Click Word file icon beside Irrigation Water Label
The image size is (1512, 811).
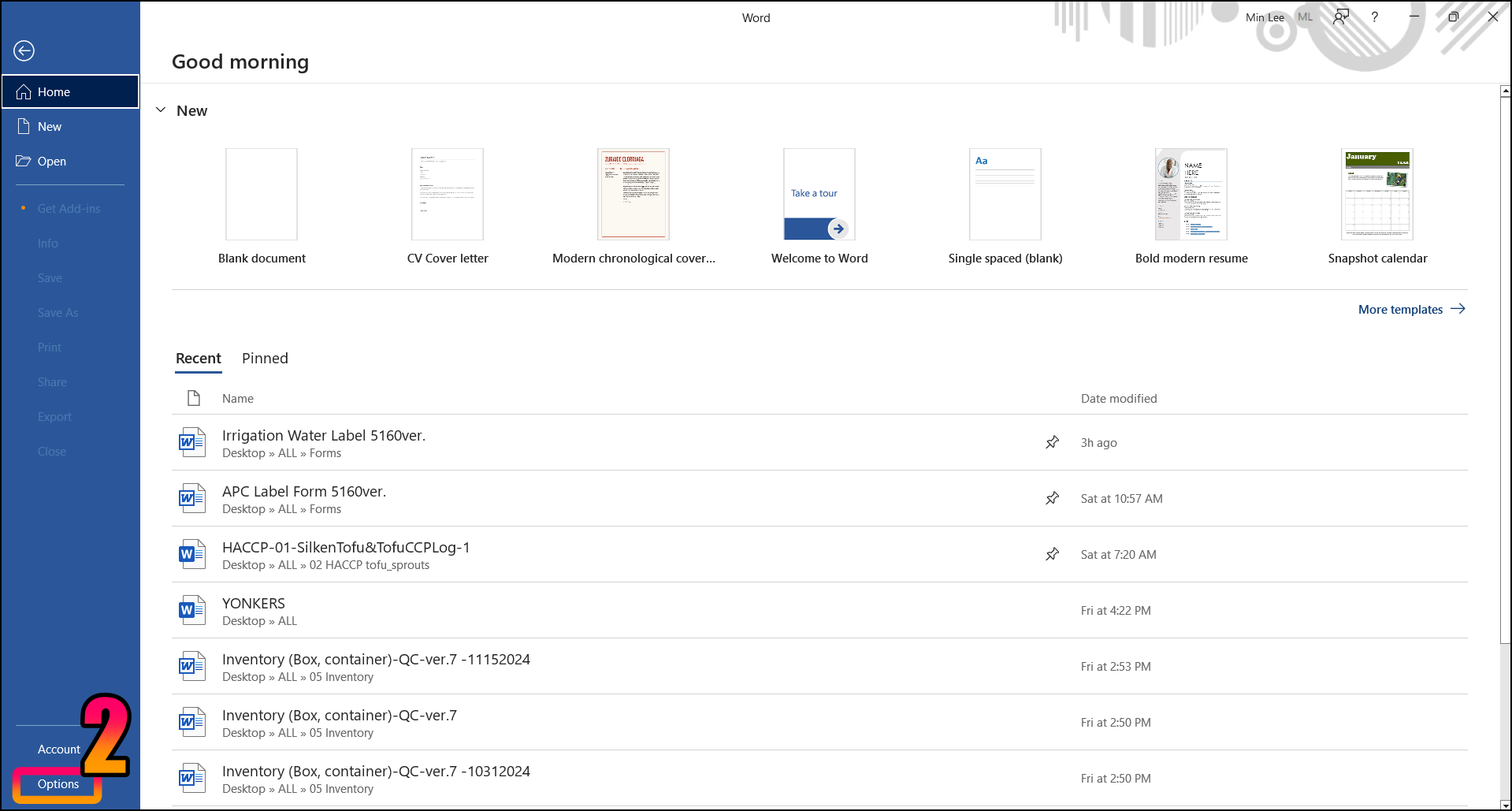point(192,442)
